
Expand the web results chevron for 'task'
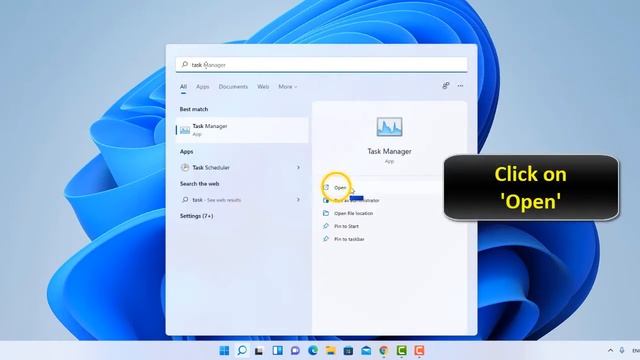point(298,200)
